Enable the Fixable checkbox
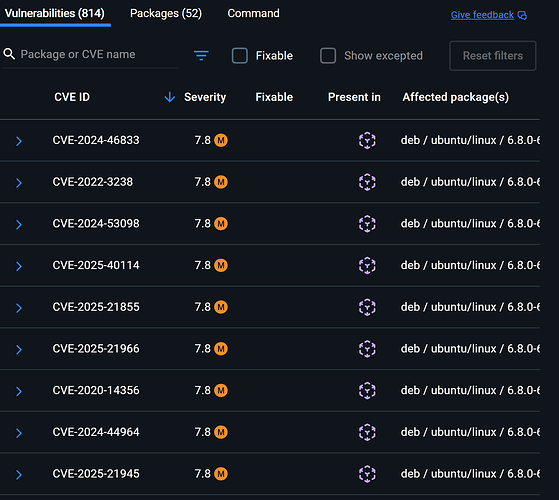Image resolution: width=559 pixels, height=500 pixels. [240, 56]
